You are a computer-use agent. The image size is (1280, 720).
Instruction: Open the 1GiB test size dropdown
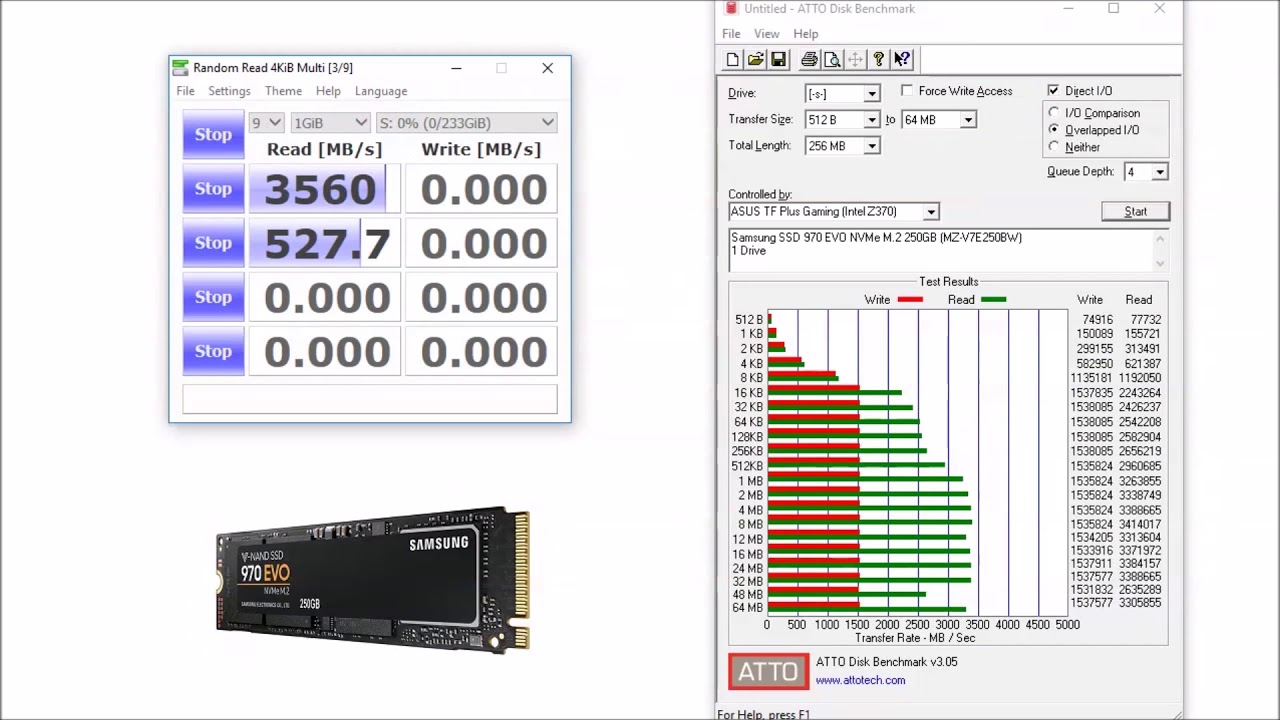[x=330, y=123]
